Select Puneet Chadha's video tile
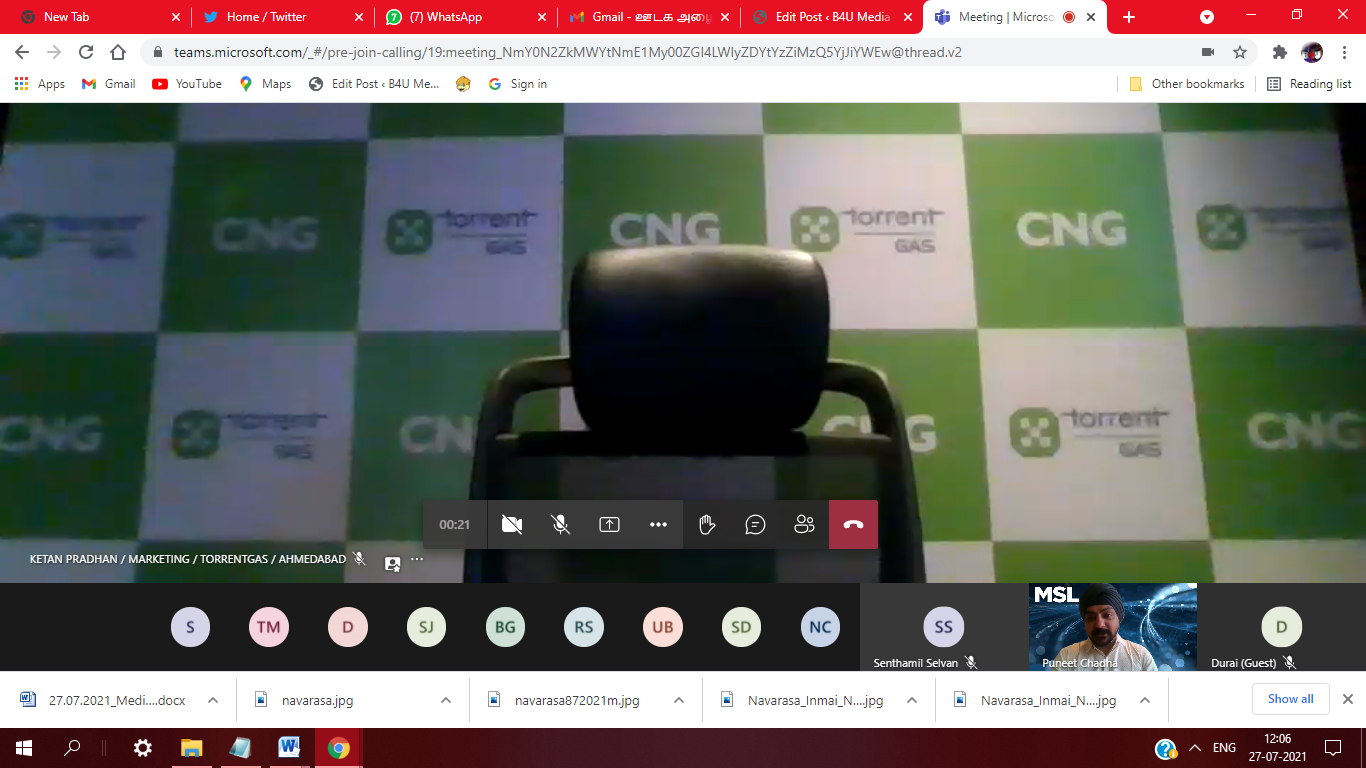This screenshot has height=768, width=1366. coord(1113,627)
